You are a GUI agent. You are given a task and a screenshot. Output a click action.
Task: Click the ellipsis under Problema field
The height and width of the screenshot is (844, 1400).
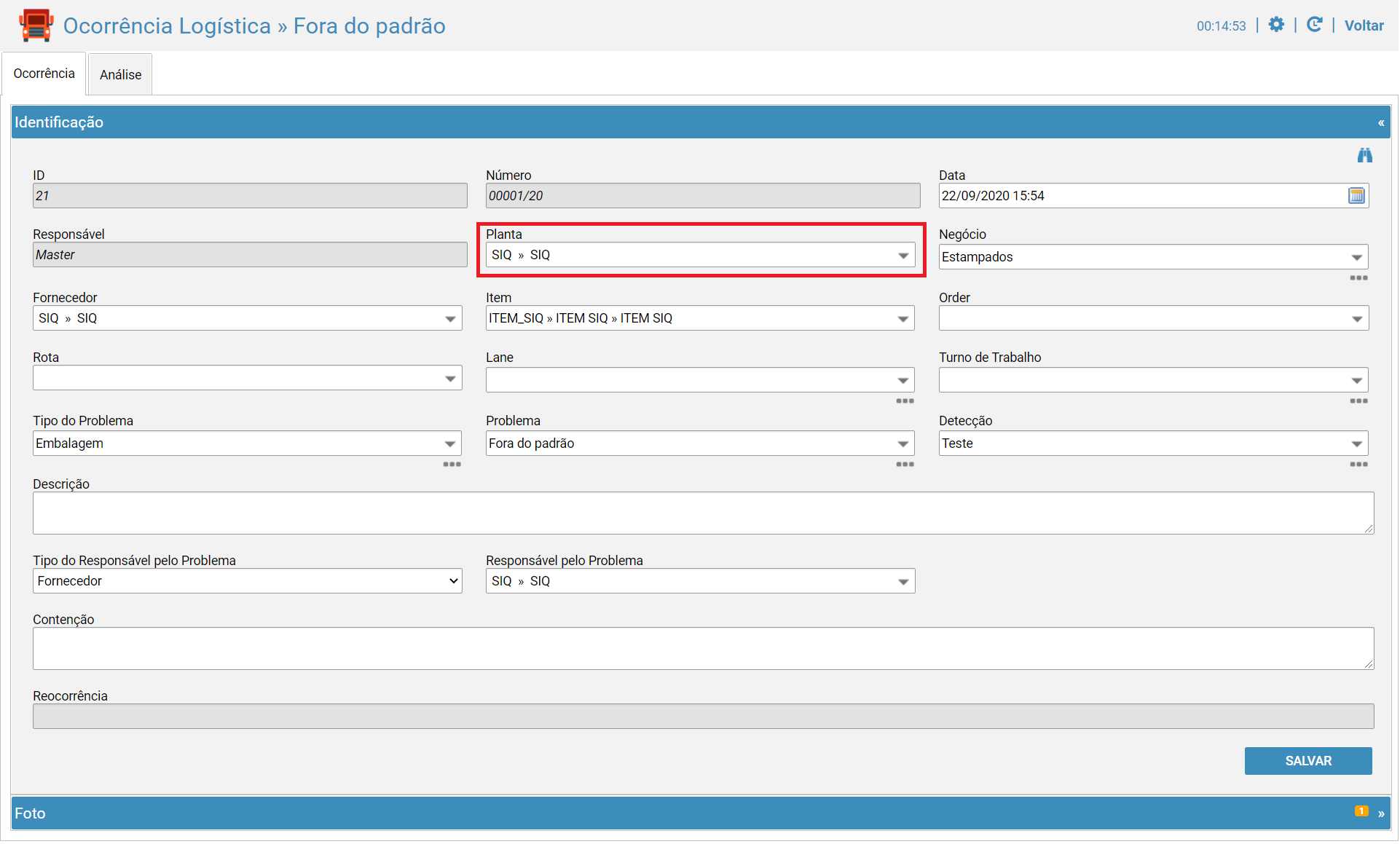coord(905,465)
